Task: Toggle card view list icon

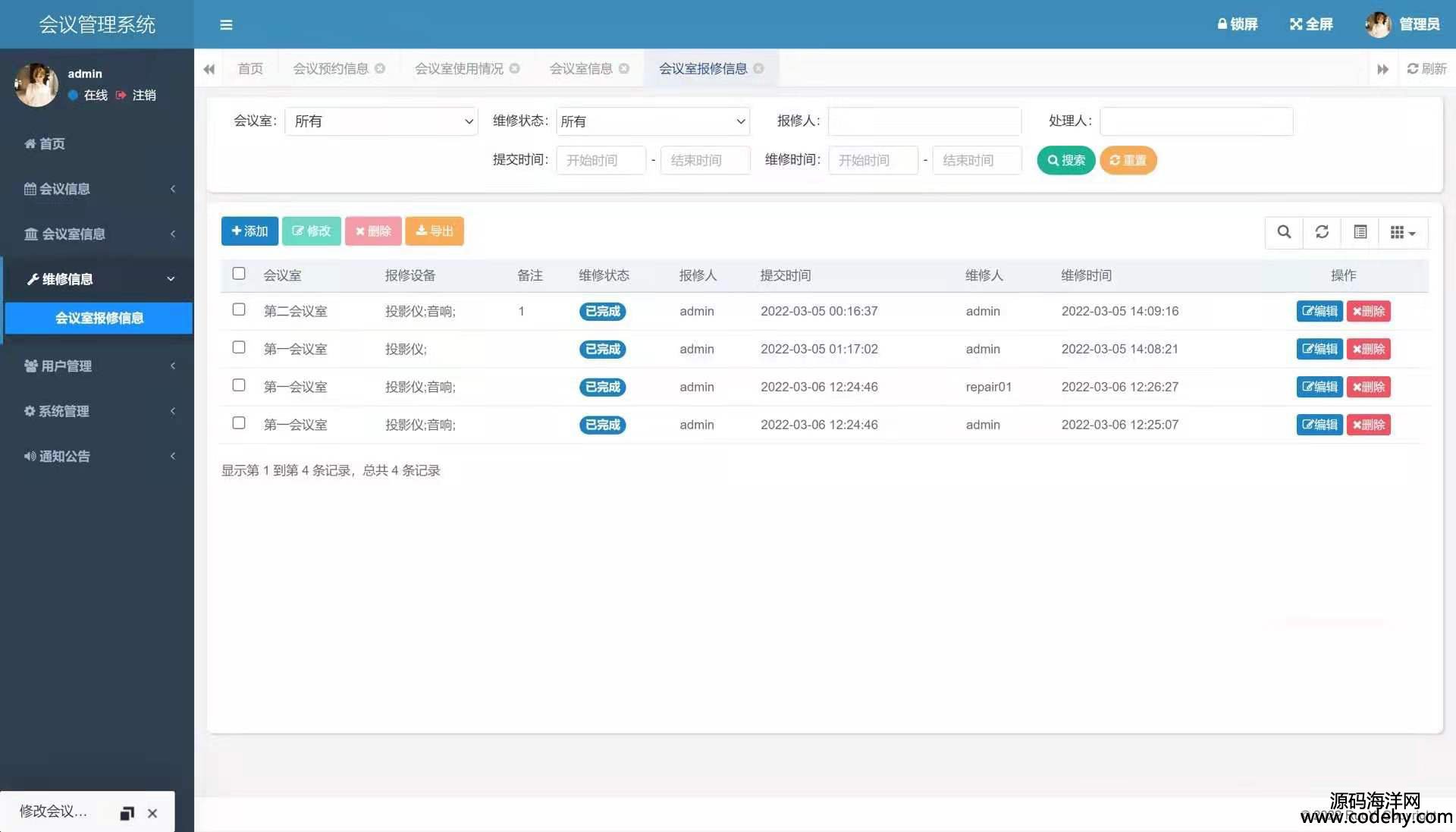Action: coord(1360,232)
